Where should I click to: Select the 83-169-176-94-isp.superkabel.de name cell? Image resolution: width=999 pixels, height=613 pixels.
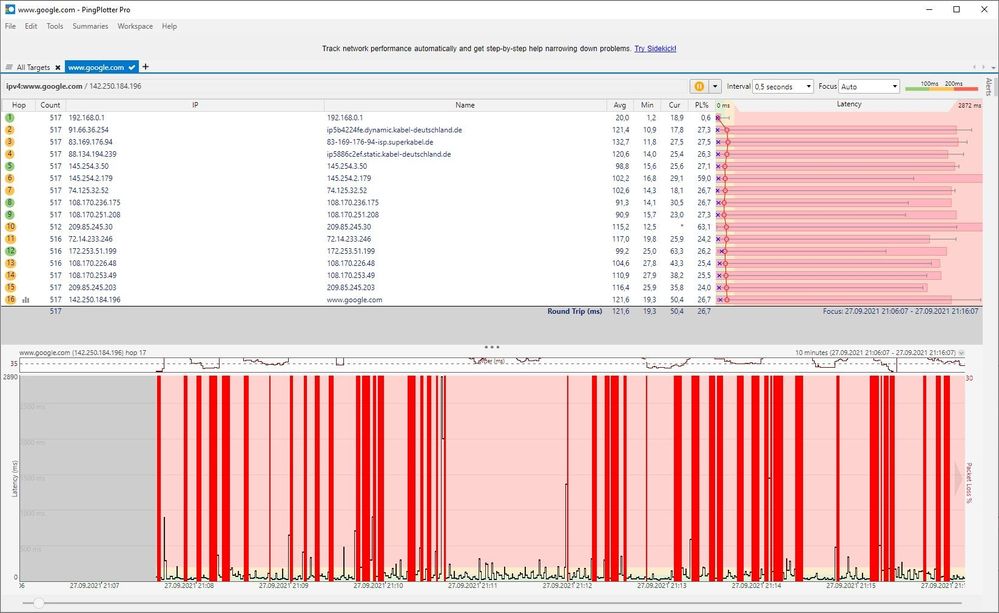(380, 142)
